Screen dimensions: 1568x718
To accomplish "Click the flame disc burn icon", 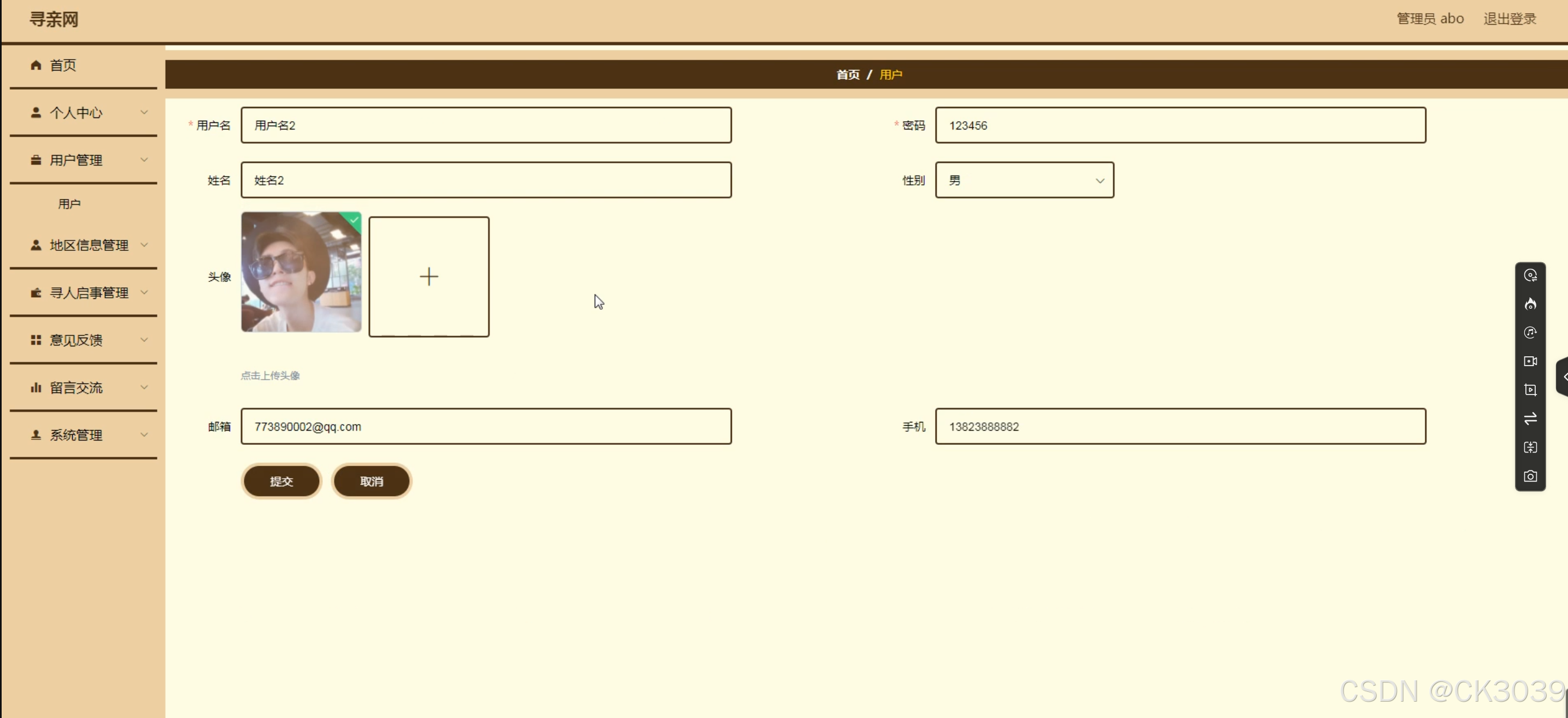I will (1530, 304).
